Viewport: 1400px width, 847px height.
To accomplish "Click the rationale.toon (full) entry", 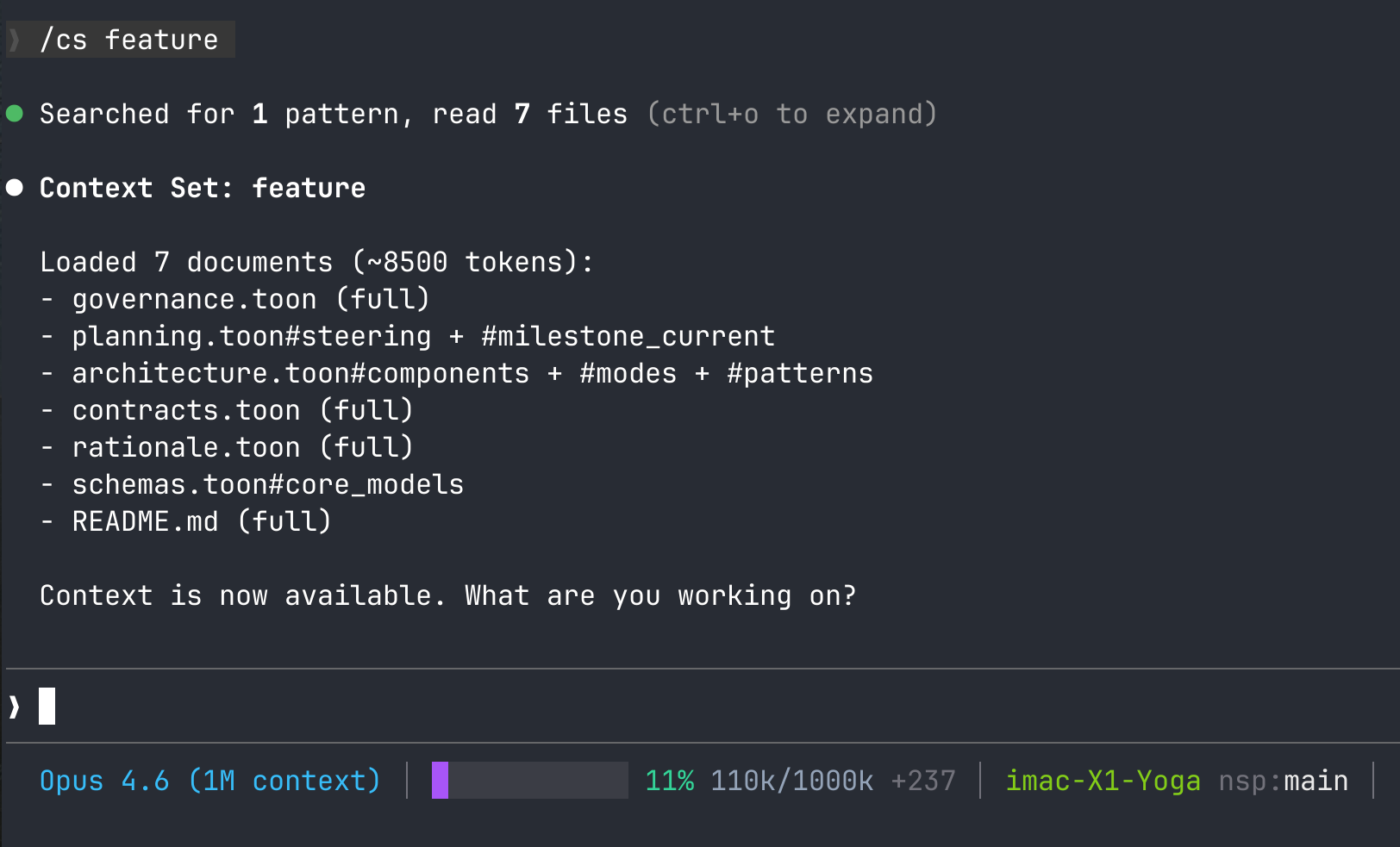I will pos(242,447).
